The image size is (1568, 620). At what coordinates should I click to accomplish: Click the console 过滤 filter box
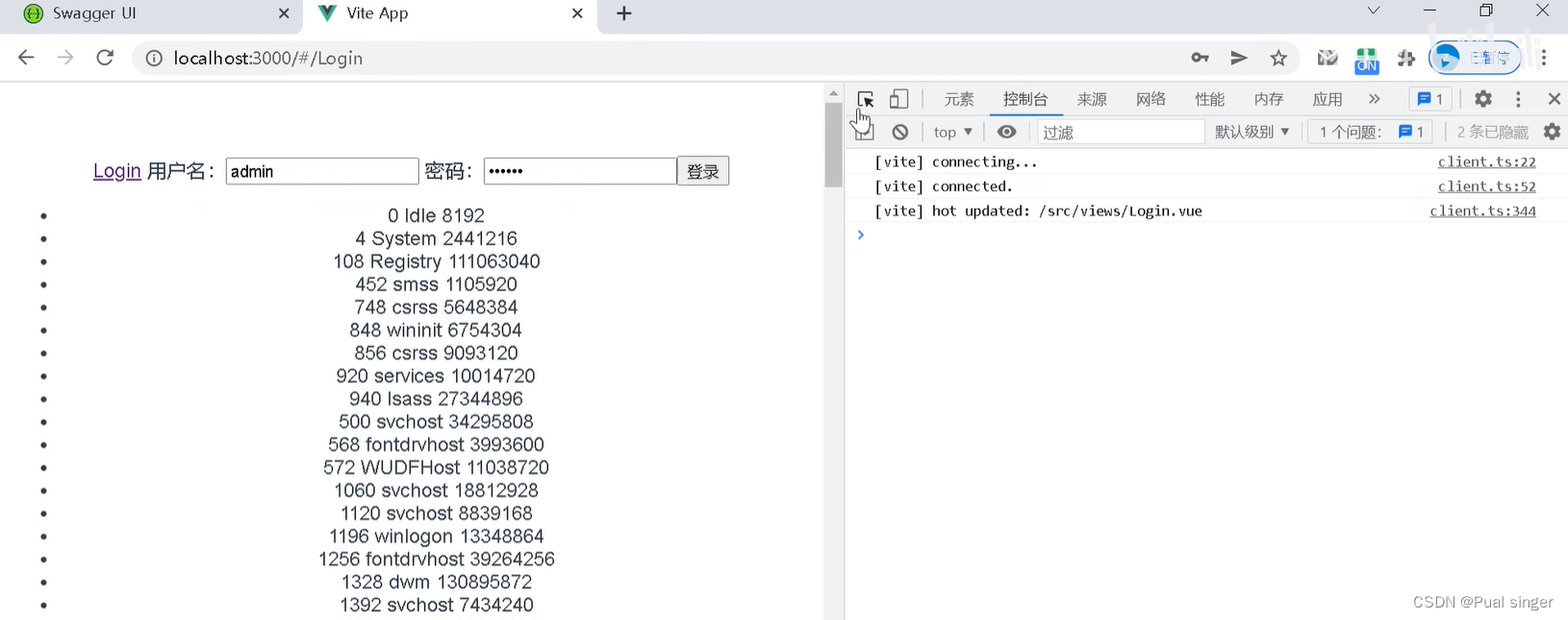(1121, 132)
